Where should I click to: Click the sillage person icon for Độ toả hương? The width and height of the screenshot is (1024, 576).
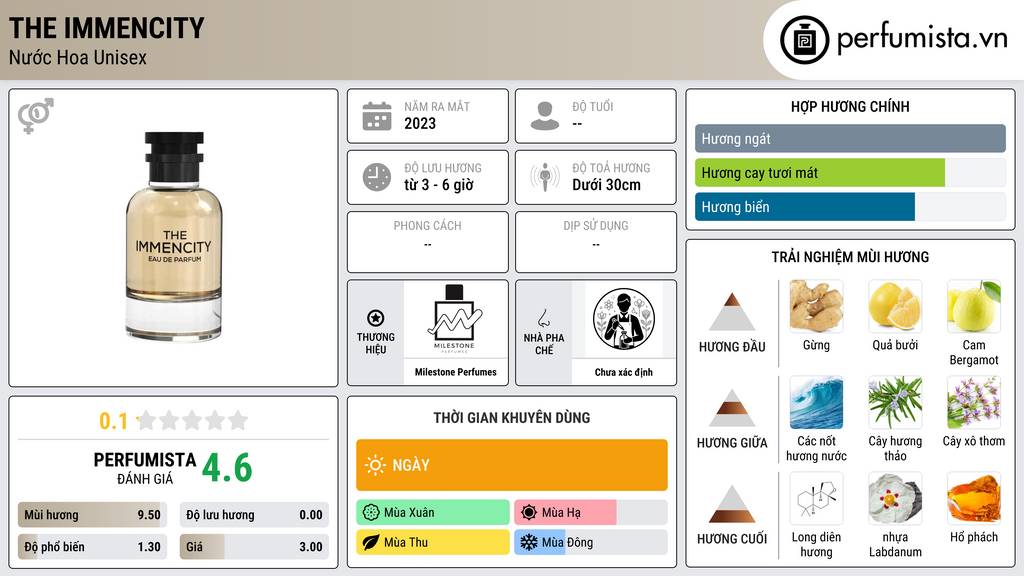[x=545, y=177]
